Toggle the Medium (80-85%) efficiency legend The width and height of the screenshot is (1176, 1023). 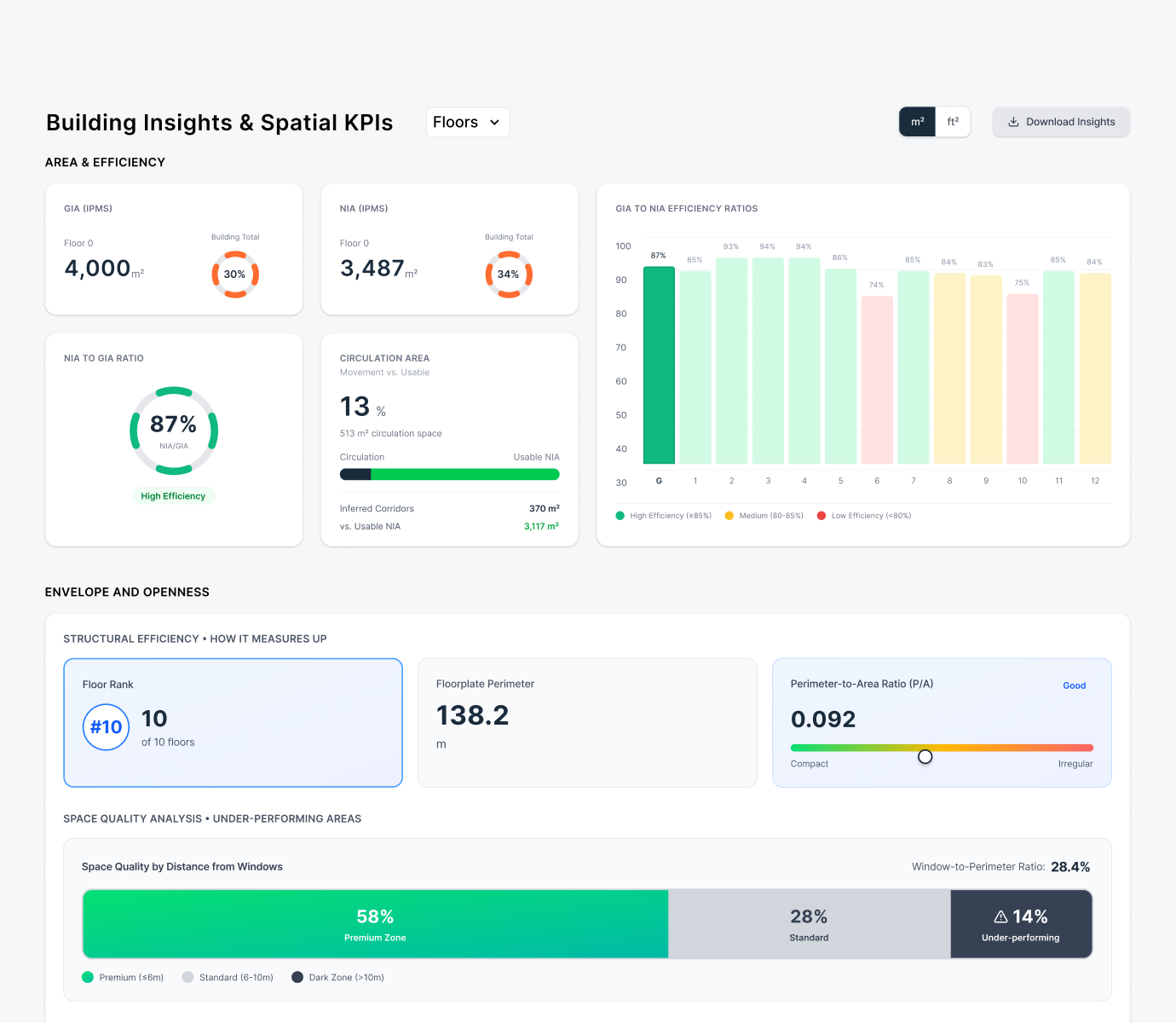tap(728, 516)
